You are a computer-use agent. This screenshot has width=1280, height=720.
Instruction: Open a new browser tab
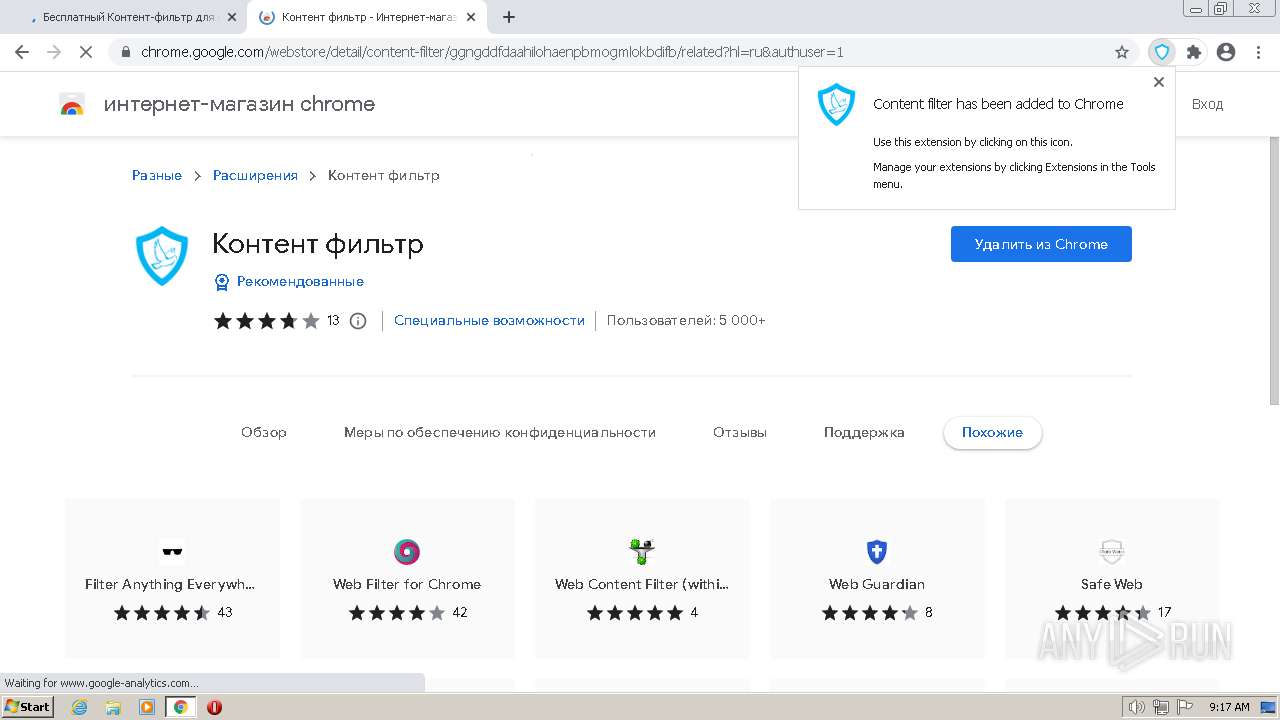(x=509, y=17)
